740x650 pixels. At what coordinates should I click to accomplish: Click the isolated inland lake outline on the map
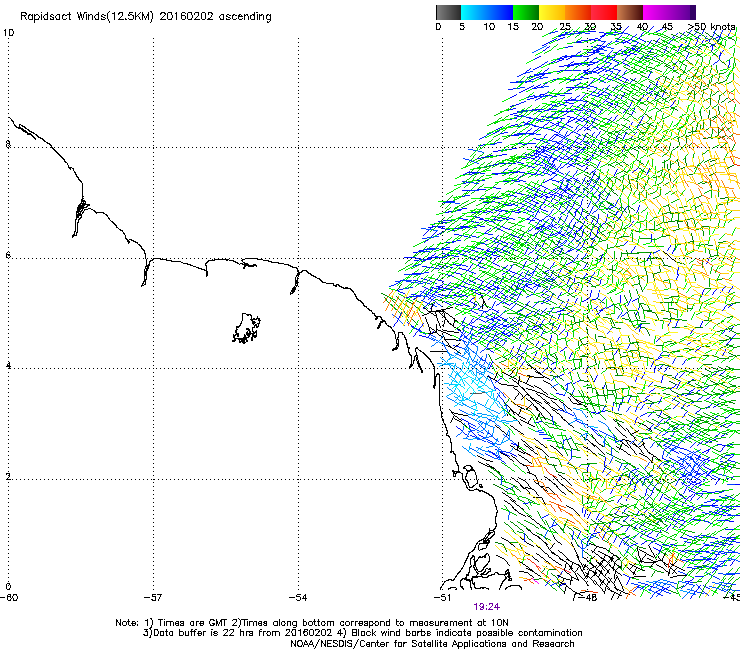click(246, 328)
